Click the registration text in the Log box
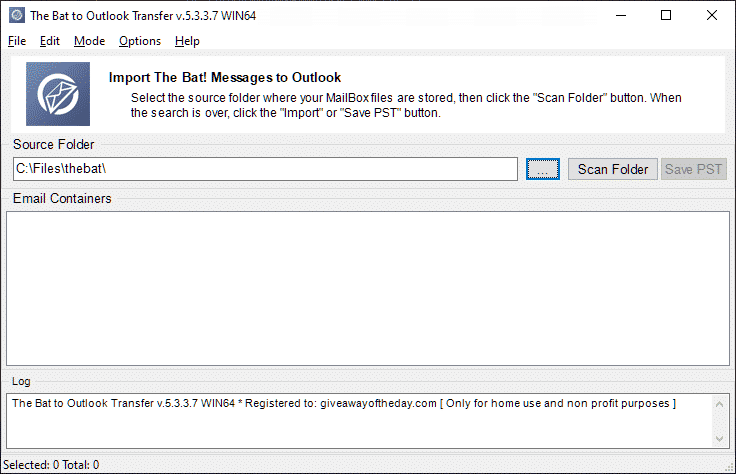 point(344,403)
